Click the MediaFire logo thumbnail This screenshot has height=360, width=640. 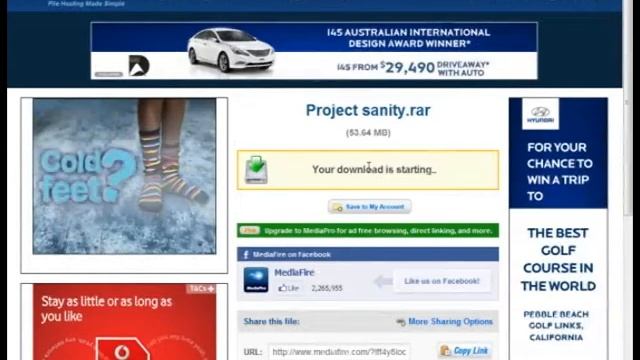tap(256, 280)
